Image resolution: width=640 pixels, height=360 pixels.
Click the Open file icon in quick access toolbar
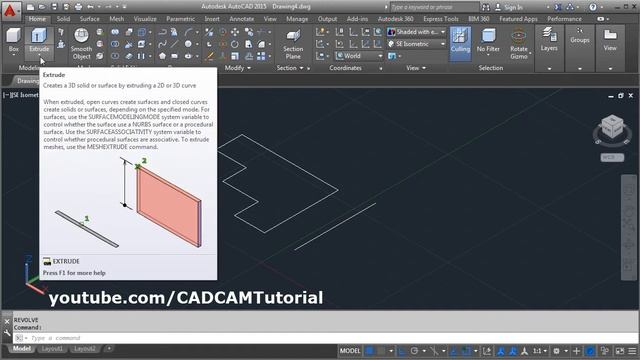pos(42,7)
